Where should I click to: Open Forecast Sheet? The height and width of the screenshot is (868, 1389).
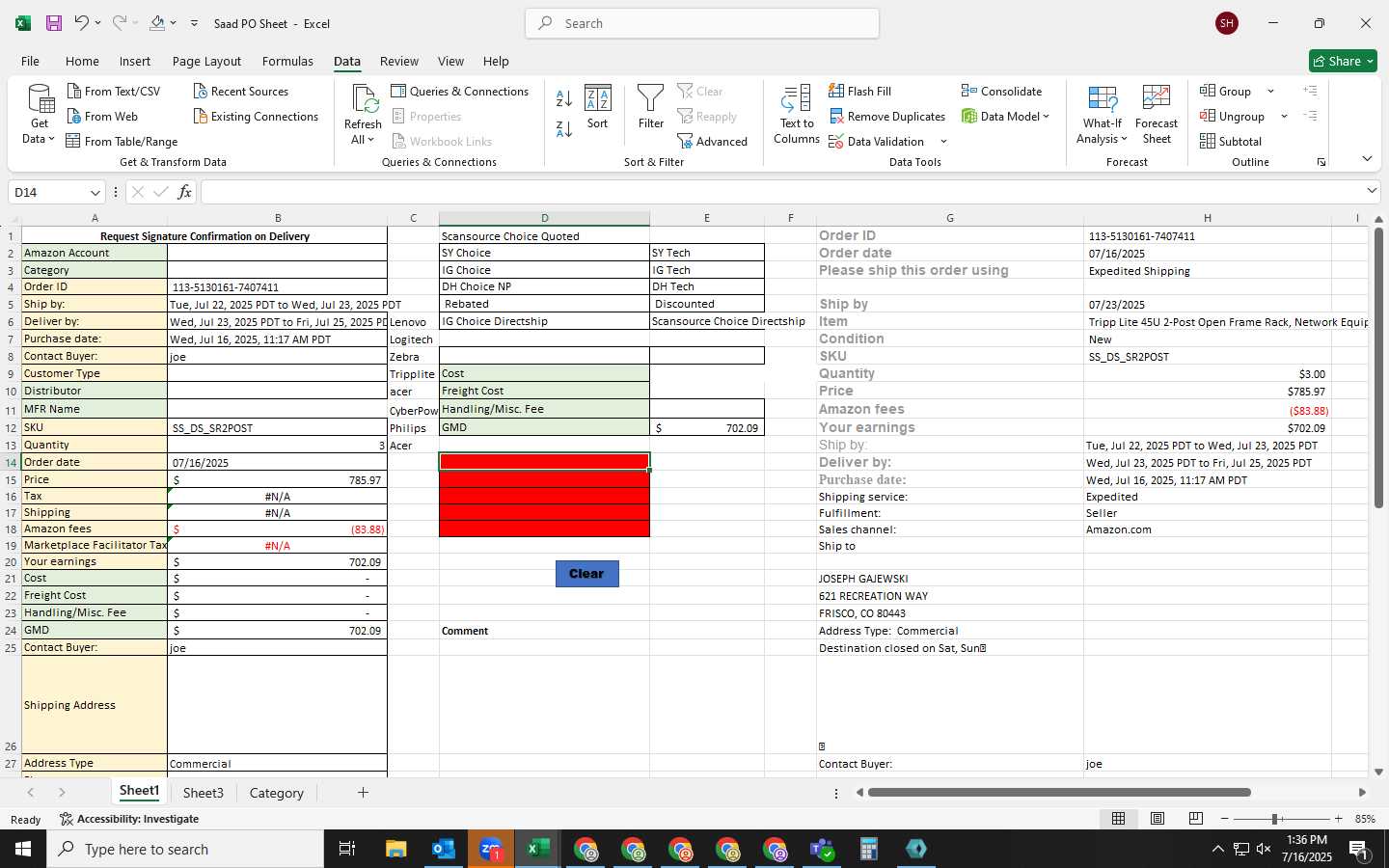tap(1157, 115)
